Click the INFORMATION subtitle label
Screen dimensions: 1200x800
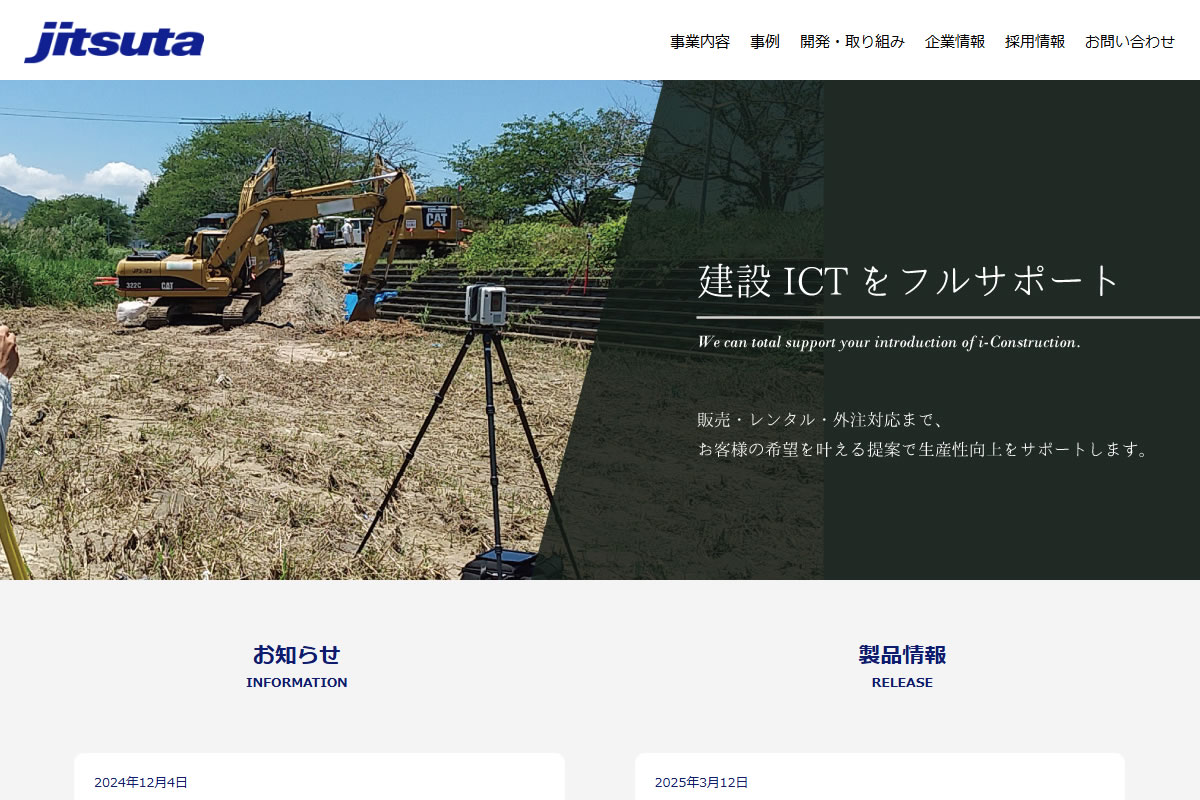(x=296, y=683)
